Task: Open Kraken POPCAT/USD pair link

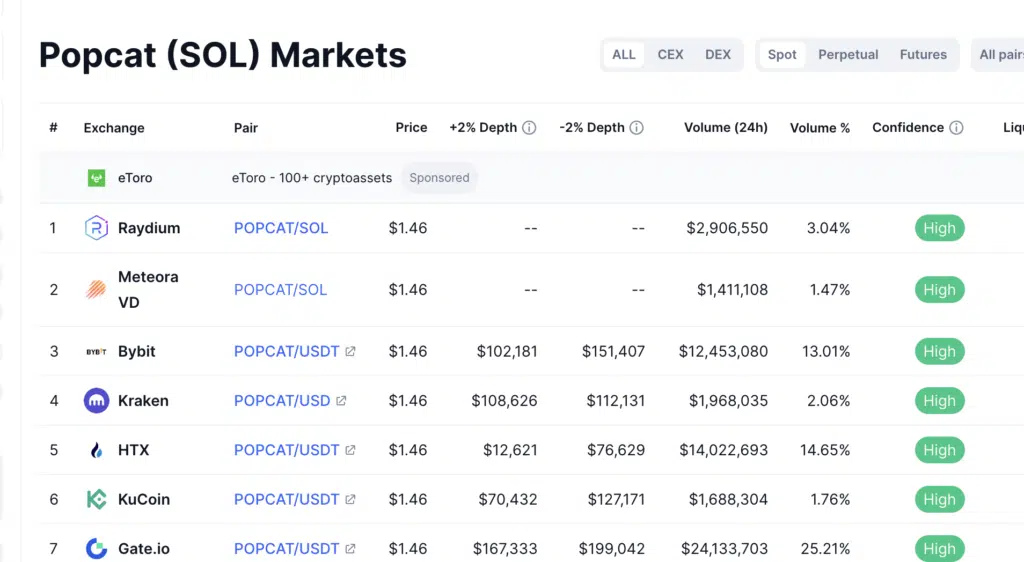Action: click(x=282, y=400)
